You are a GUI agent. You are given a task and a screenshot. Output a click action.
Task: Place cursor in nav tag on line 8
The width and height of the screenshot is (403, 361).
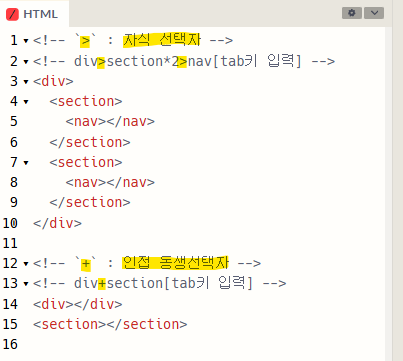click(x=110, y=182)
